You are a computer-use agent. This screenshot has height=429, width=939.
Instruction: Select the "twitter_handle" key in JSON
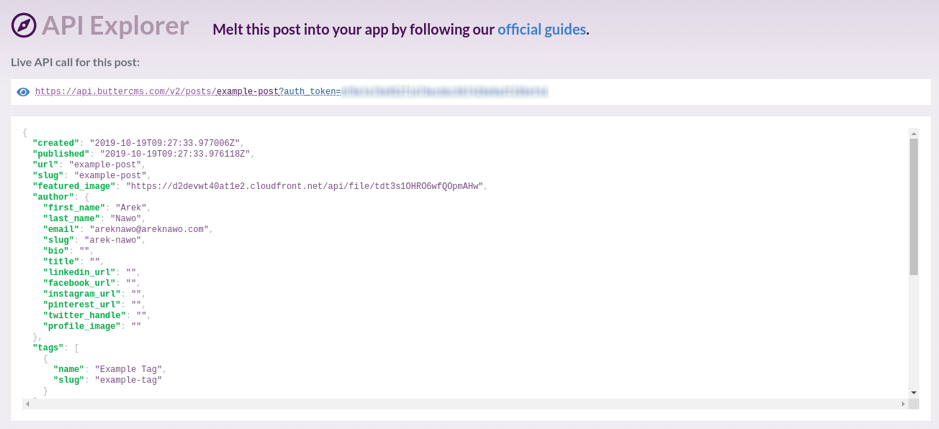tap(85, 315)
